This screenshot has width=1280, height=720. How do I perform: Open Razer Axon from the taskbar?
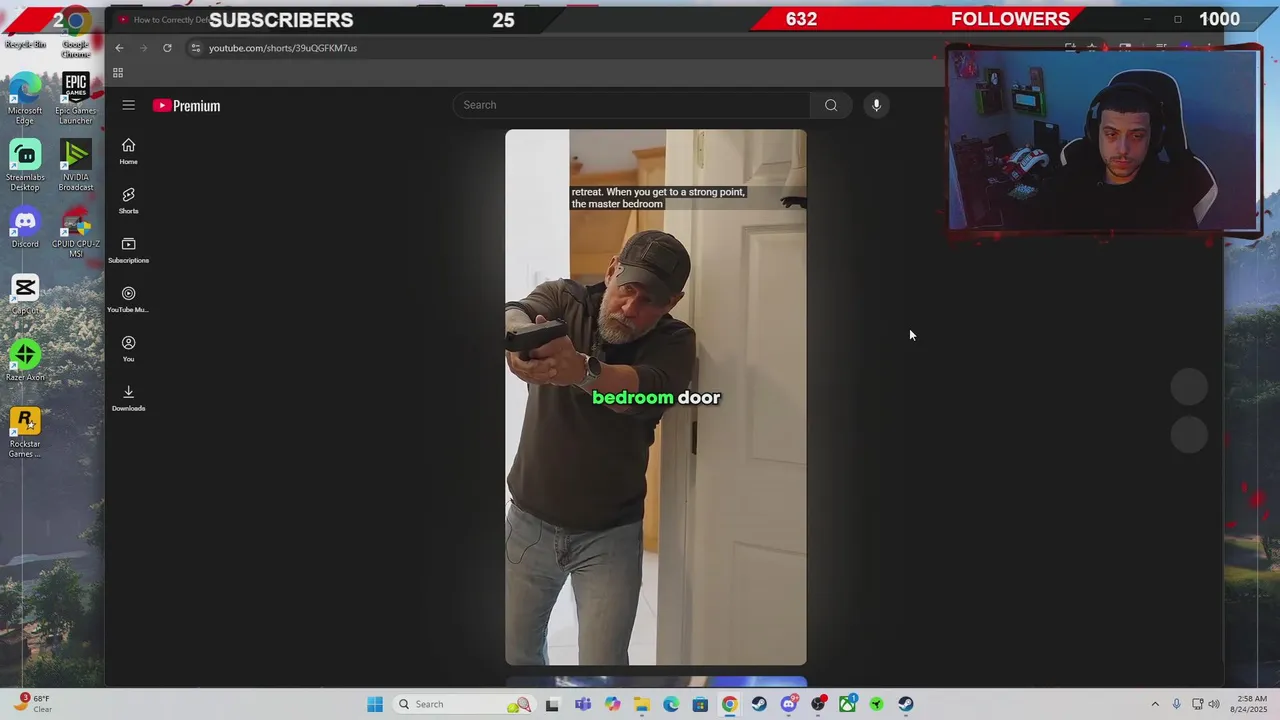877,704
